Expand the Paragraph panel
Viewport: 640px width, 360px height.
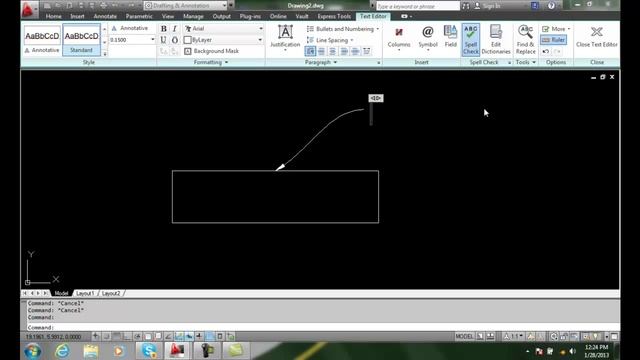click(321, 62)
